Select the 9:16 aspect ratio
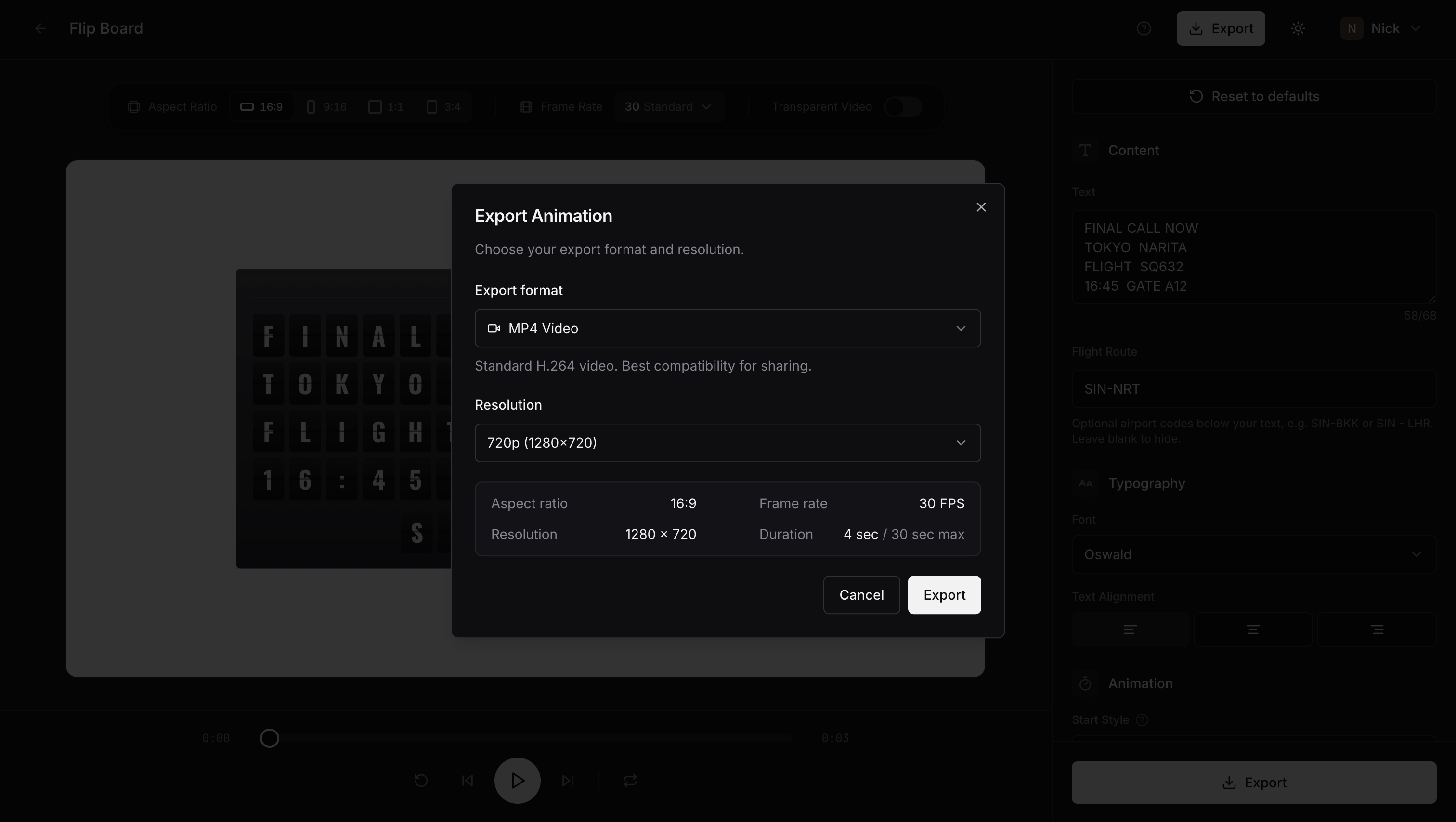The width and height of the screenshot is (1456, 822). tap(327, 107)
